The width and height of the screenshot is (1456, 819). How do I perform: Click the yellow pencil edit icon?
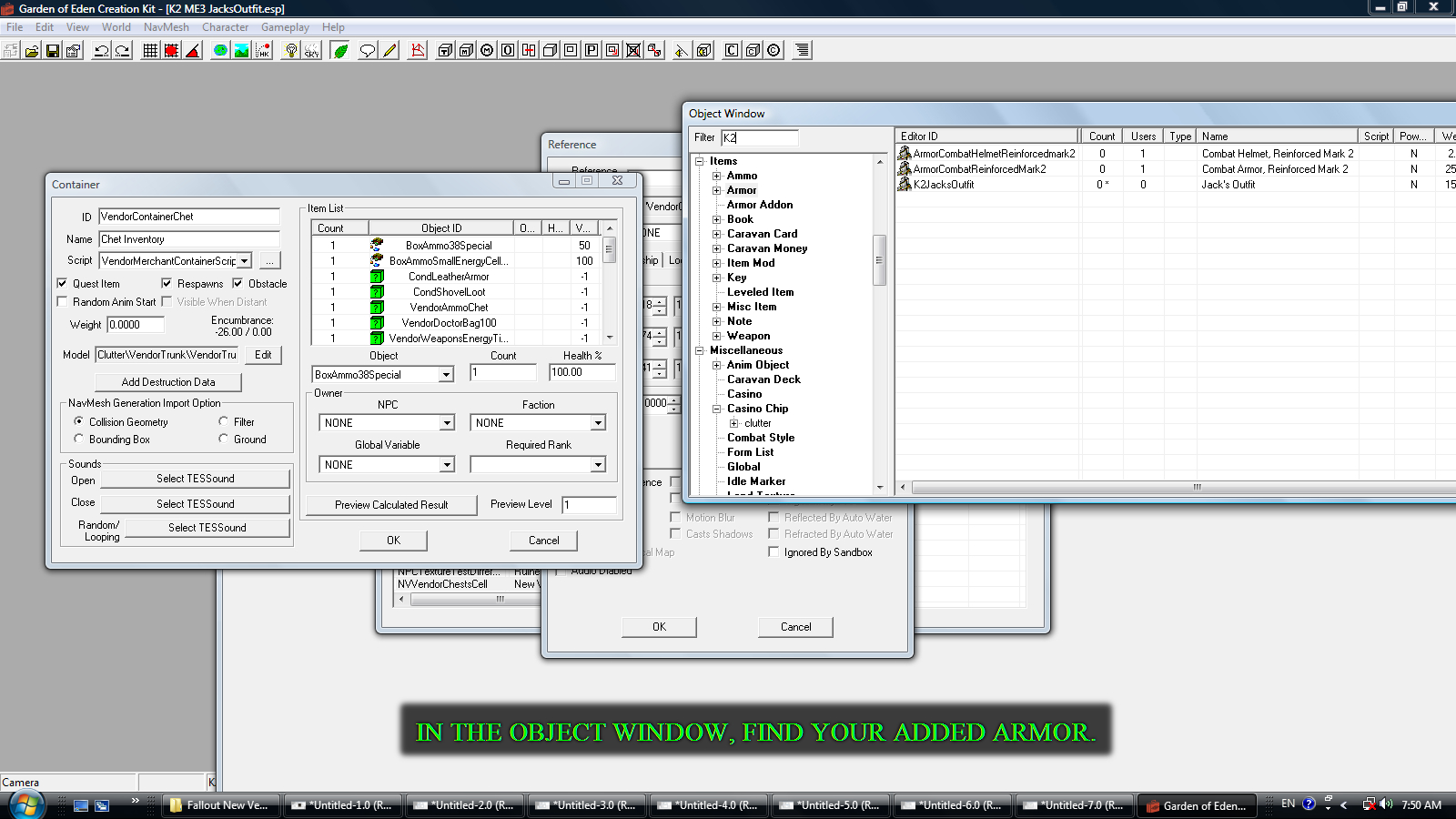click(389, 51)
